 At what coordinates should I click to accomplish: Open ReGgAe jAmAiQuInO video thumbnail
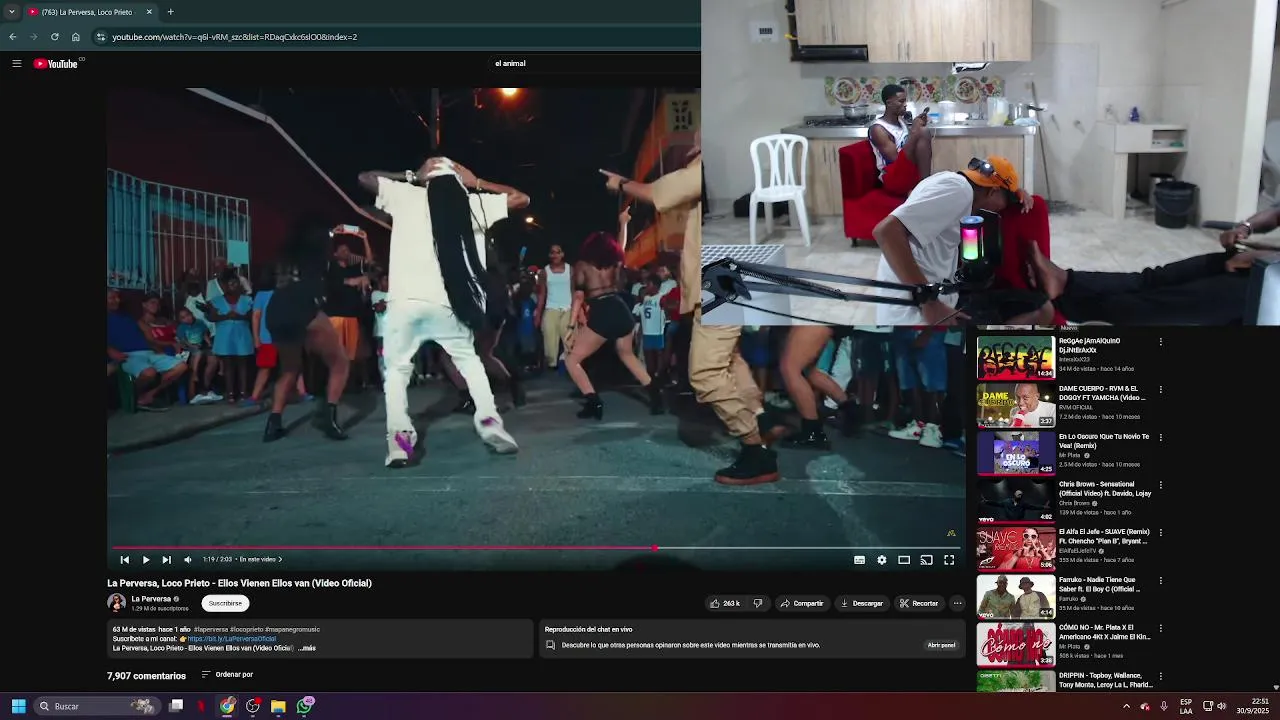[1015, 358]
